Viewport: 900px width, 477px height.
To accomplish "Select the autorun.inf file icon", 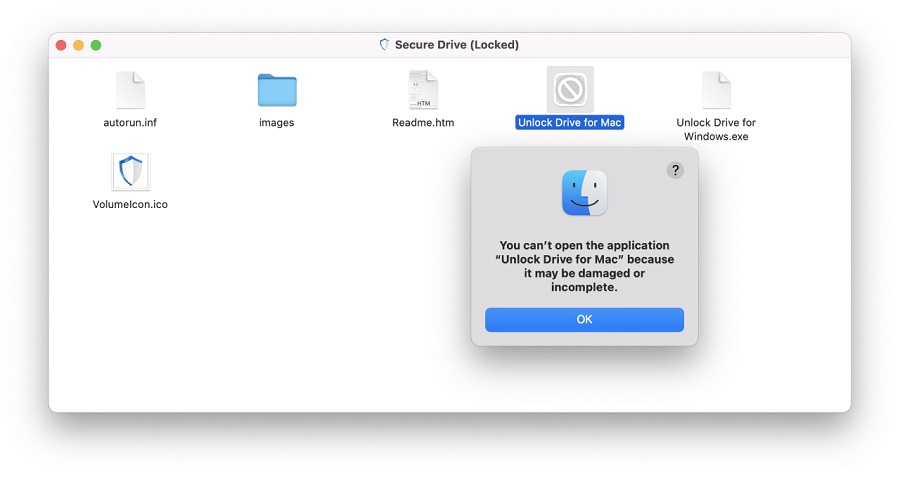I will [130, 90].
